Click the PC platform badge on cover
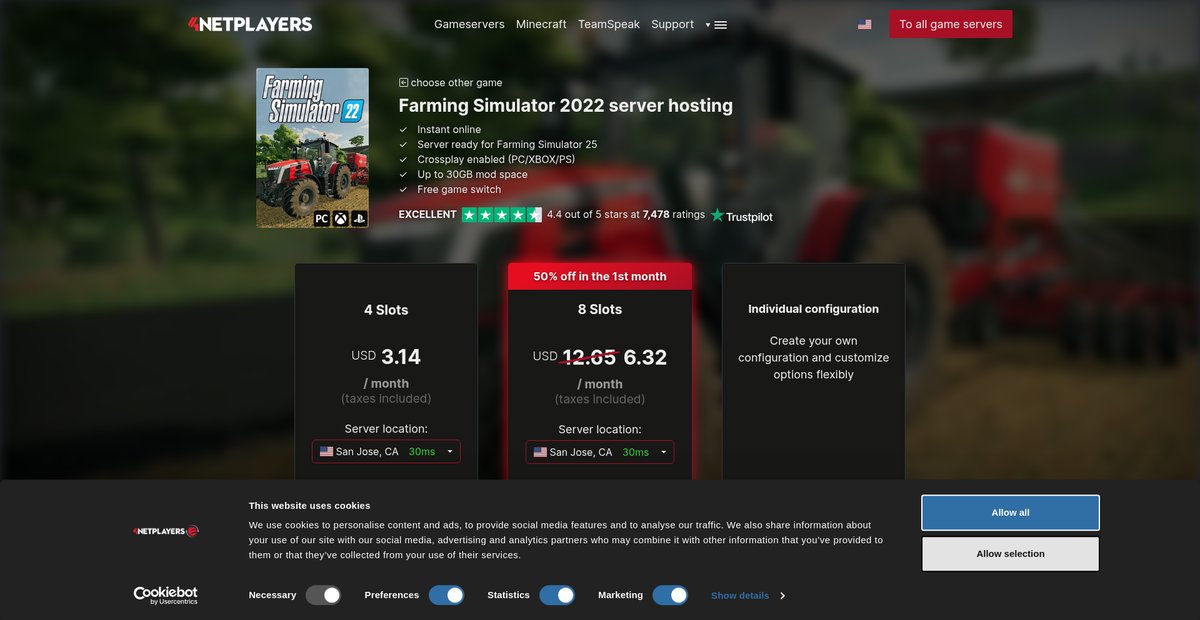This screenshot has width=1200, height=620. coord(322,218)
